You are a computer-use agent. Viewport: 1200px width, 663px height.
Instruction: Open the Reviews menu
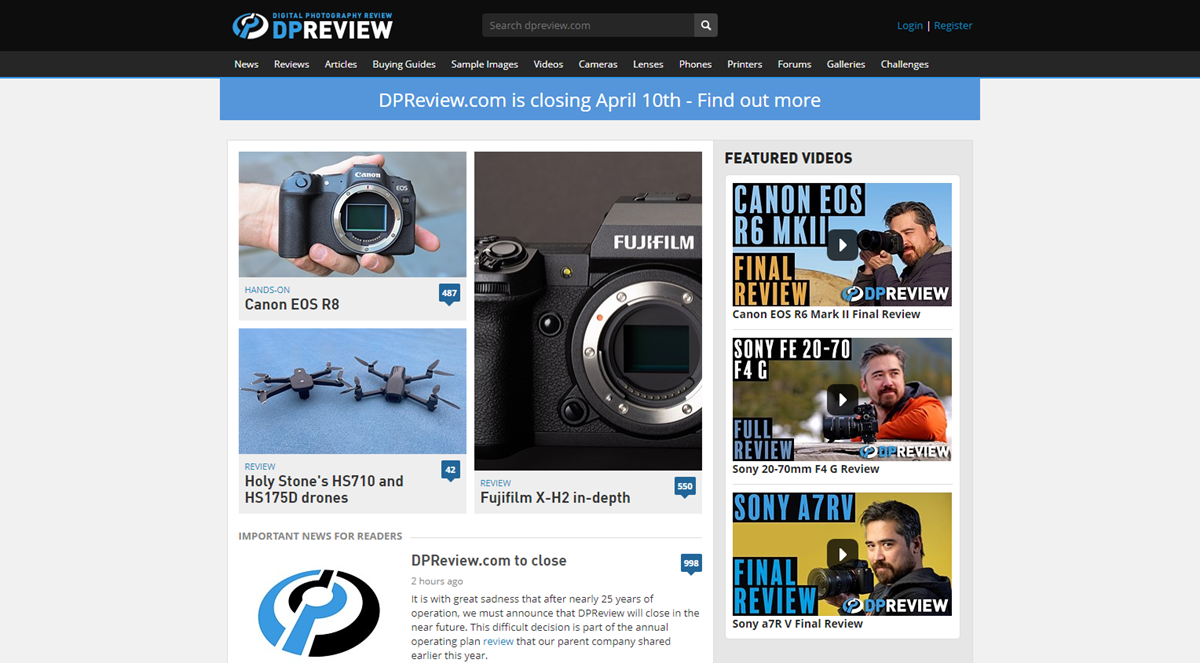pos(291,64)
